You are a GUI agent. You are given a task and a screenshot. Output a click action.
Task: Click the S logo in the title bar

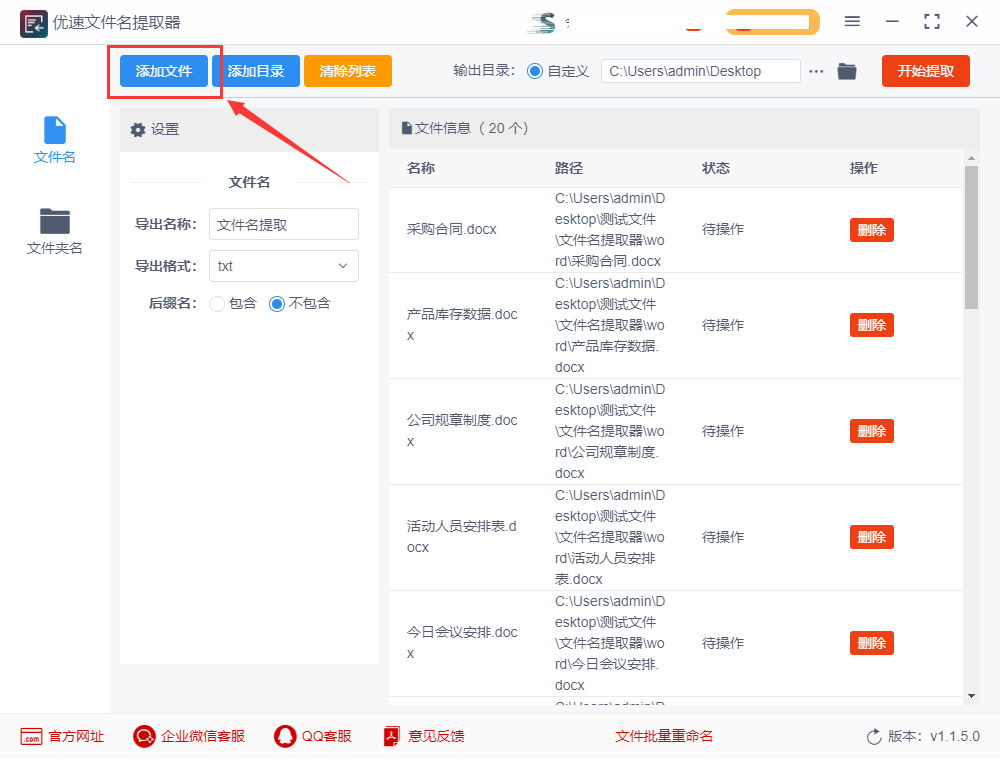coord(542,23)
